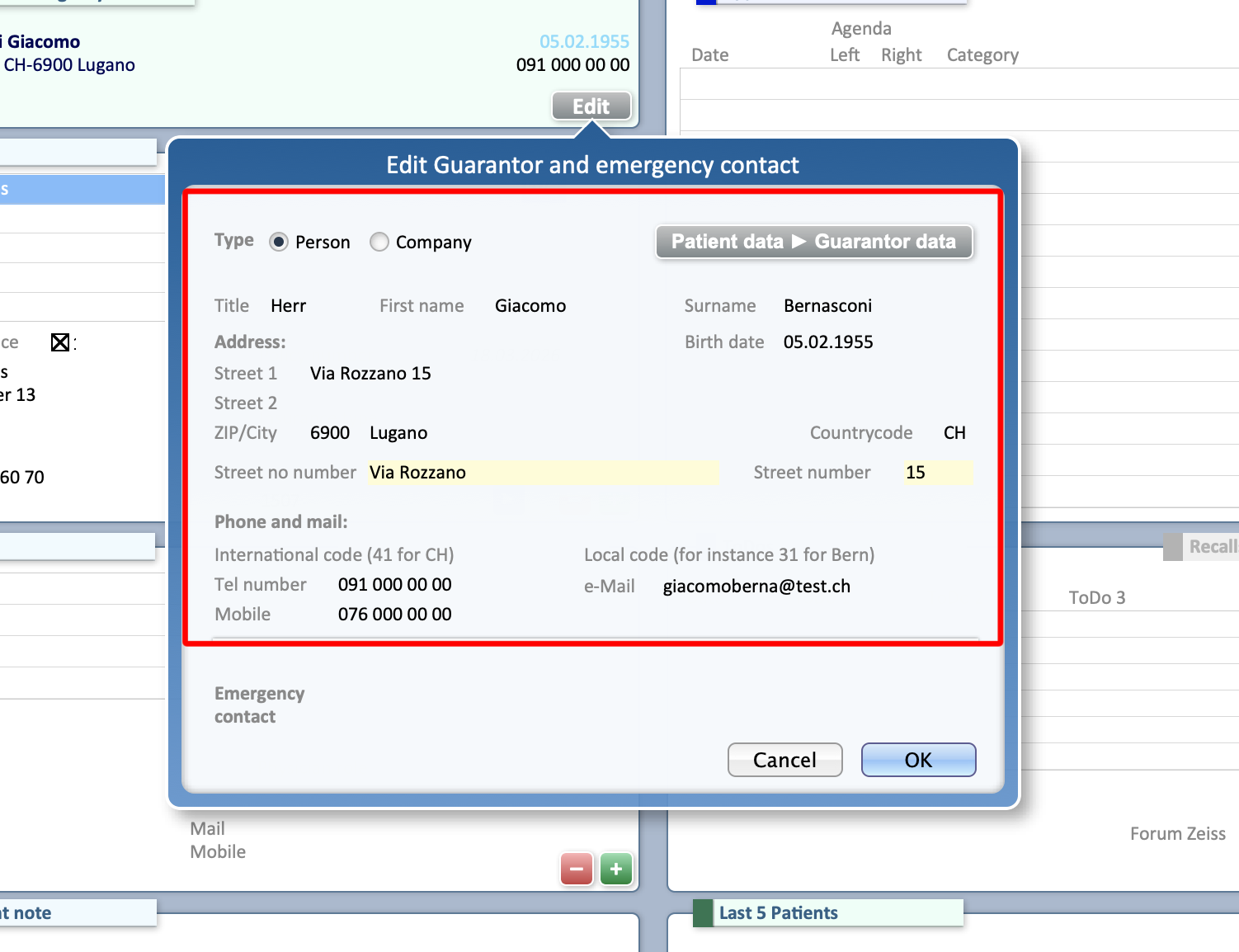Viewport: 1239px width, 952px height.
Task: Click the Left column header in Agenda
Action: [845, 55]
